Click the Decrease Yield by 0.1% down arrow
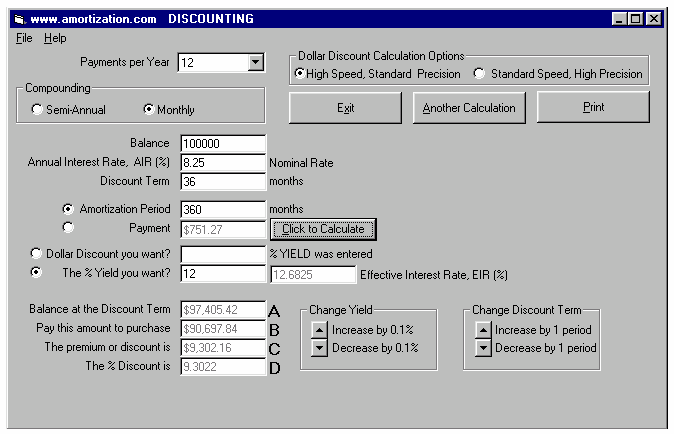The image size is (674, 434). click(x=319, y=348)
